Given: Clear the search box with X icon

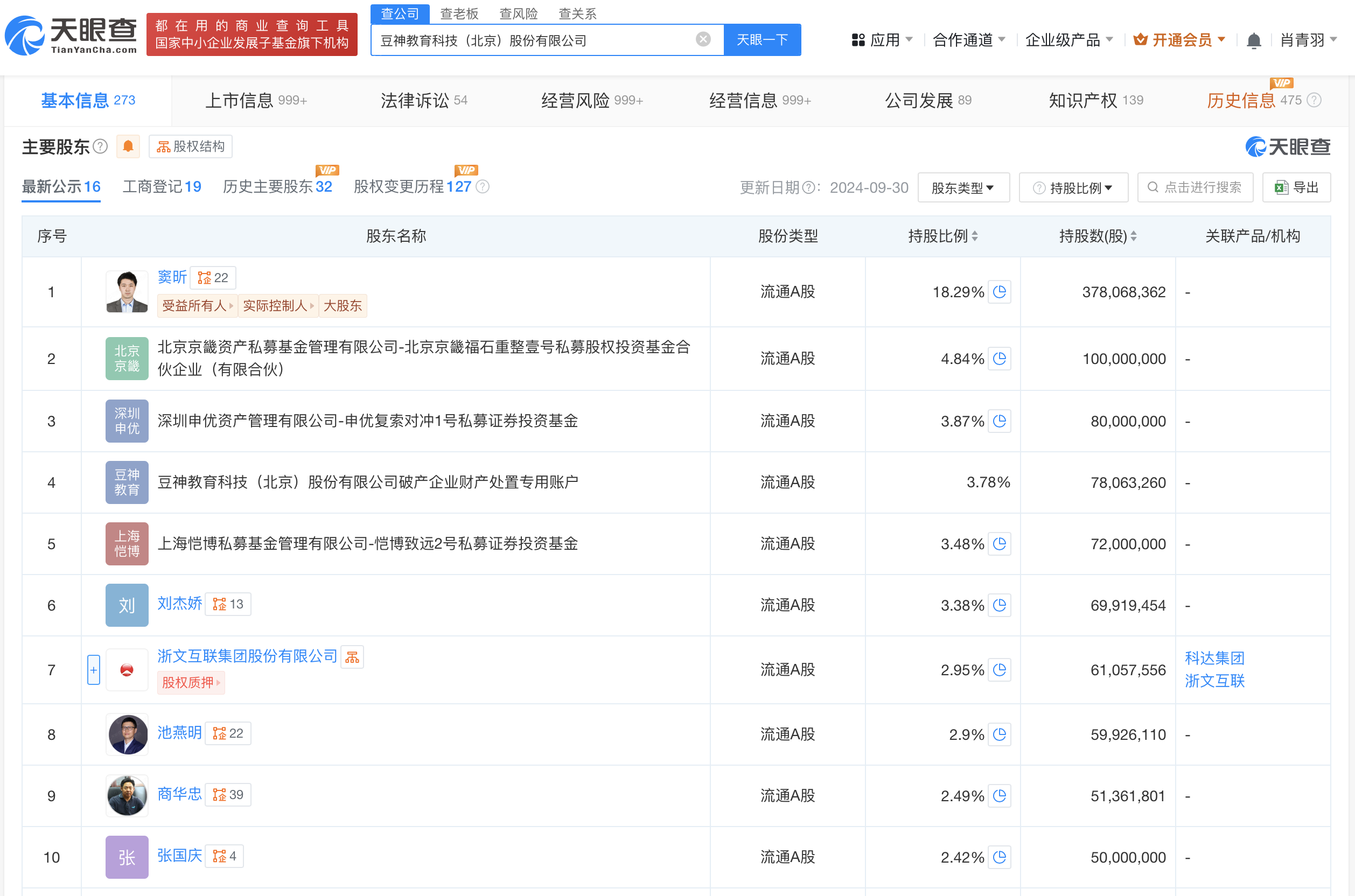Looking at the screenshot, I should [703, 39].
